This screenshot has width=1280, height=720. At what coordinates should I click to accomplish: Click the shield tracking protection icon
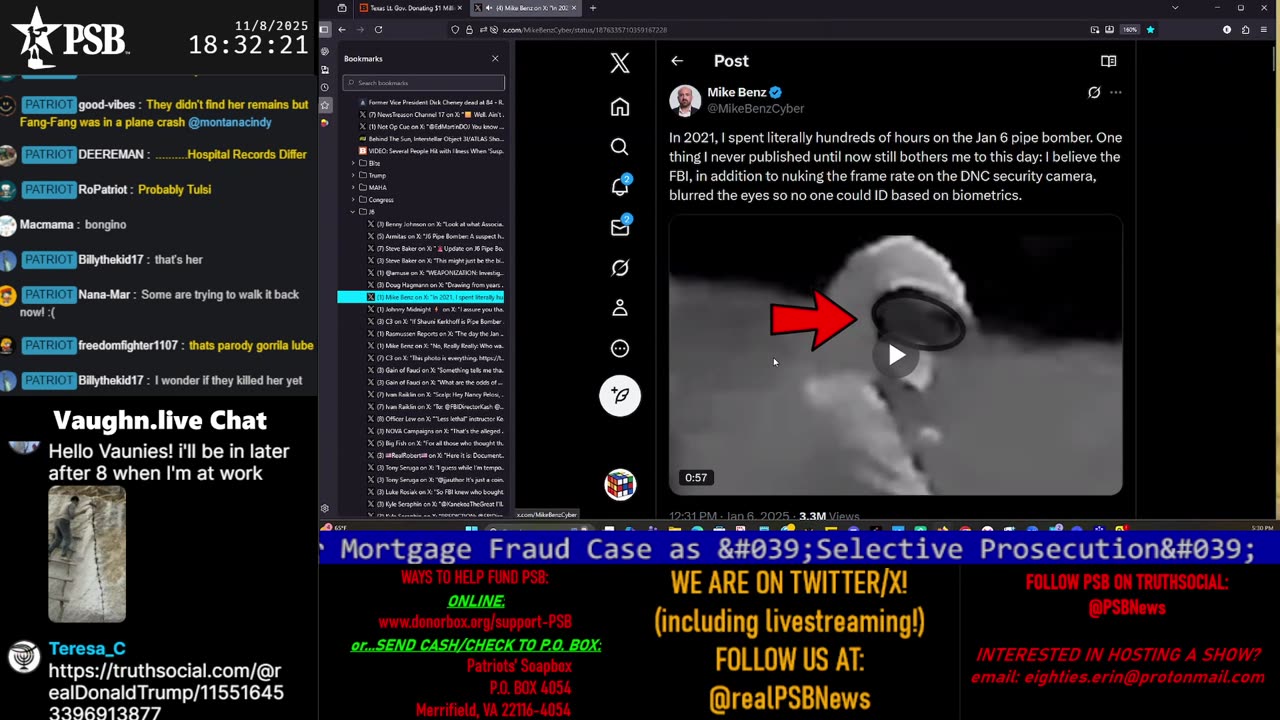(457, 30)
